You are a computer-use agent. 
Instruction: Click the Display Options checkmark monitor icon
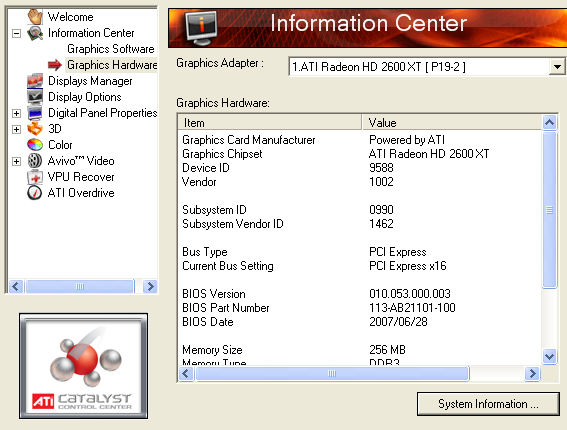35,97
